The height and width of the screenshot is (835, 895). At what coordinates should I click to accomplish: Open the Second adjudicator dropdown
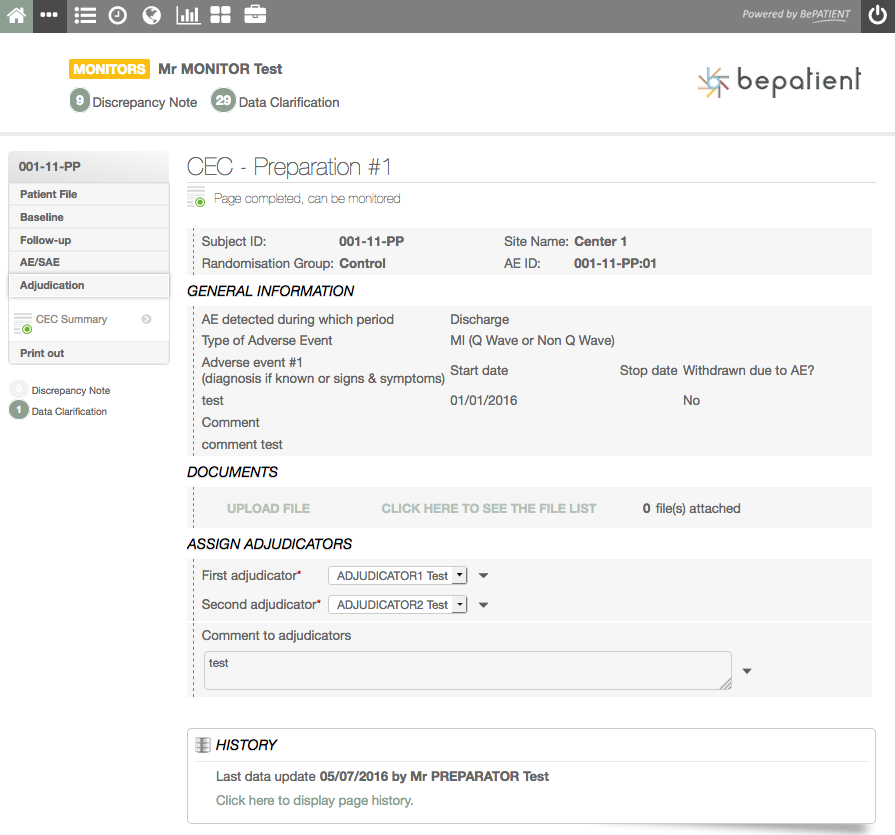pyautogui.click(x=397, y=605)
